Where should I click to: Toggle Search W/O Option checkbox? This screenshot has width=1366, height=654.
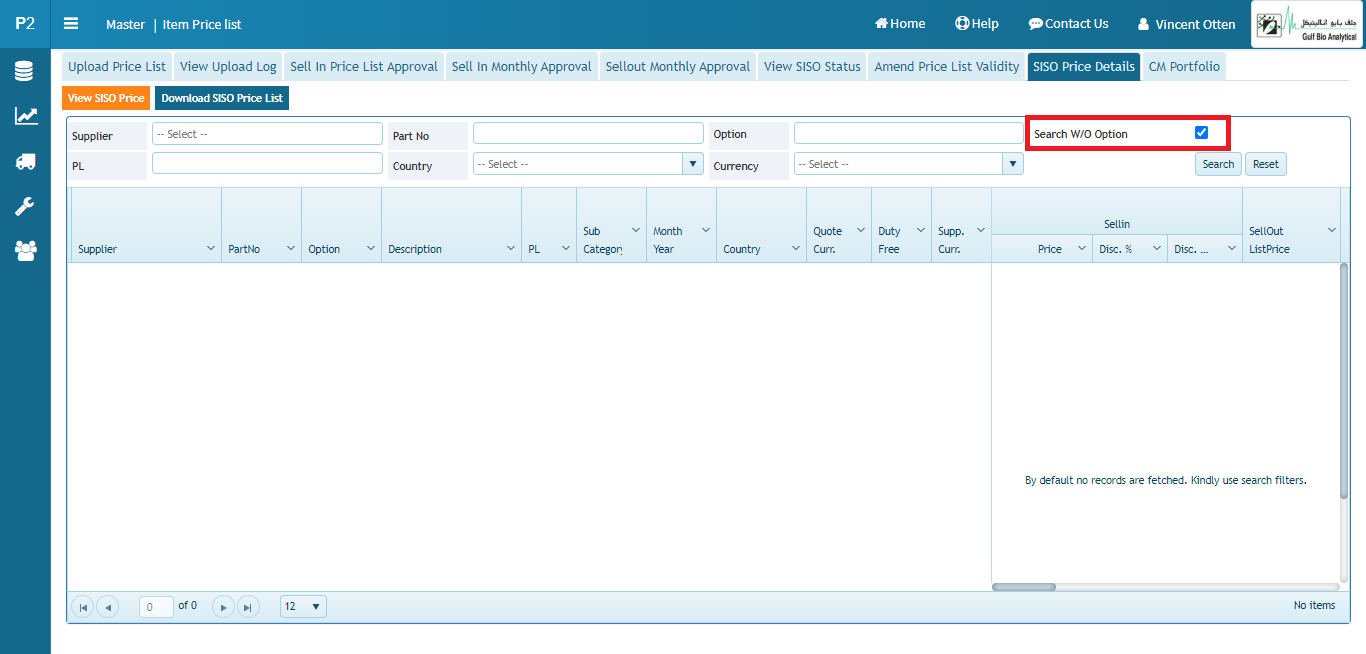[1202, 133]
